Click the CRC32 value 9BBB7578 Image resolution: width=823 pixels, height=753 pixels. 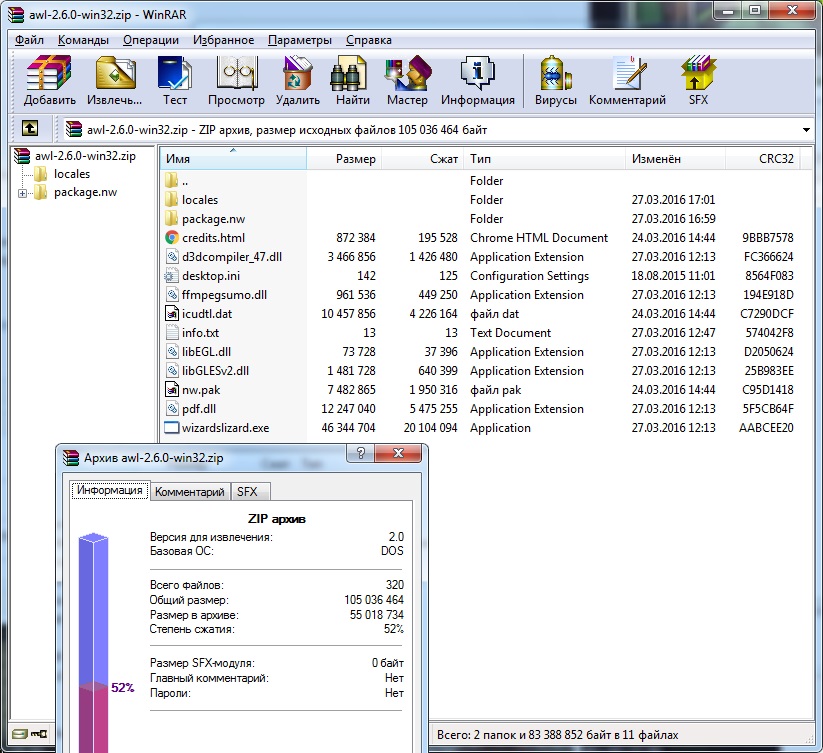[767, 238]
